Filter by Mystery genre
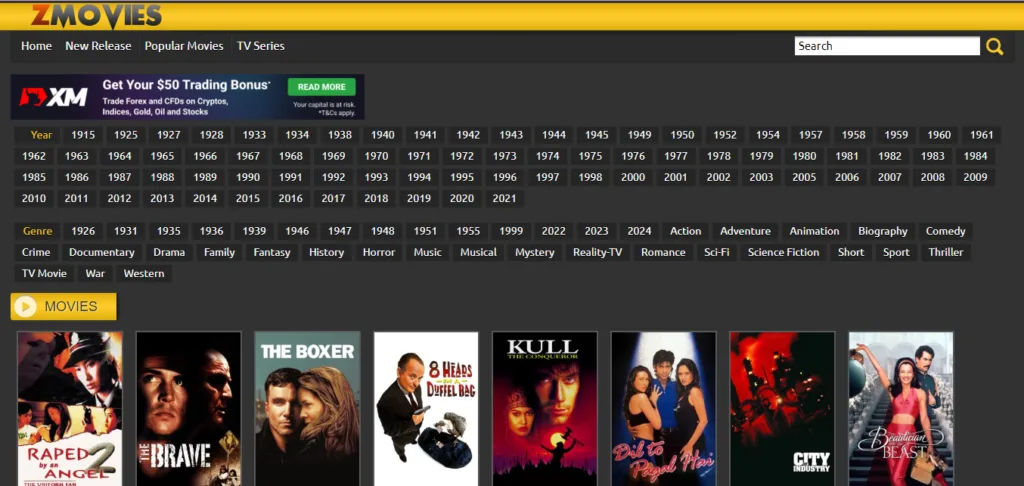Viewport: 1024px width, 486px height. pyautogui.click(x=534, y=252)
